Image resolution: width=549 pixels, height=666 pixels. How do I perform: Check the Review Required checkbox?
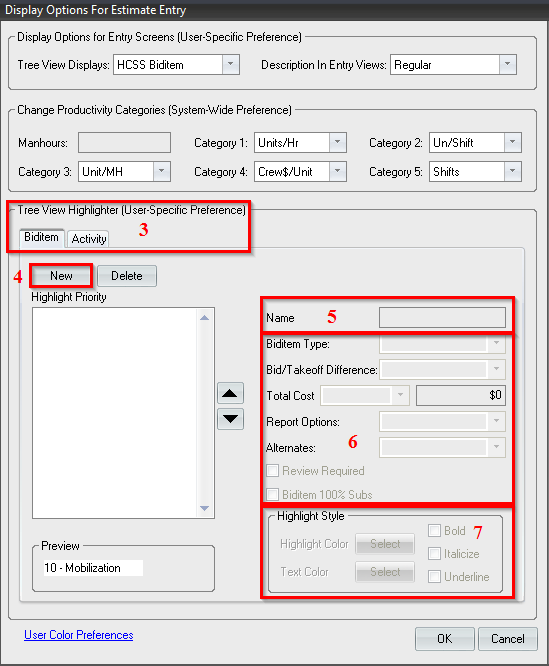click(x=273, y=471)
